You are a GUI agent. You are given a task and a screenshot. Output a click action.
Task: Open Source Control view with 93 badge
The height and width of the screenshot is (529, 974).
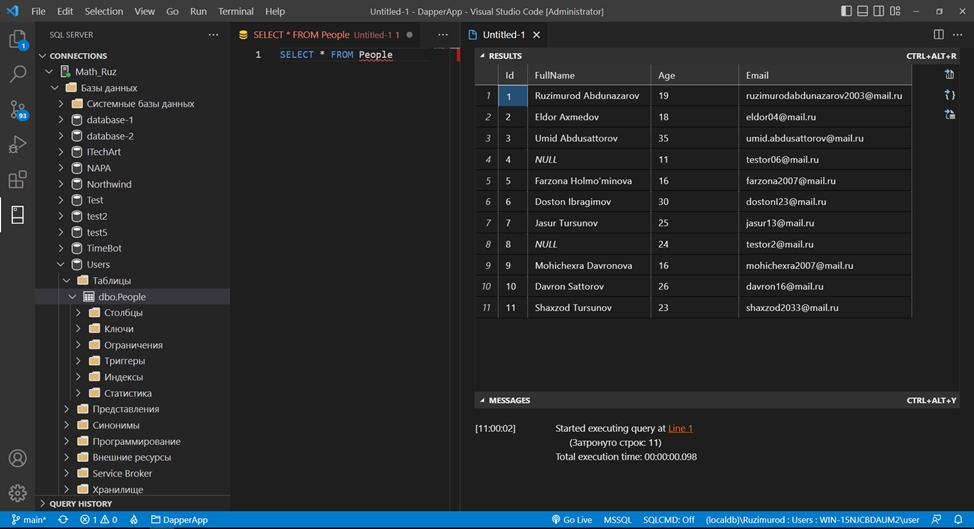[17, 110]
